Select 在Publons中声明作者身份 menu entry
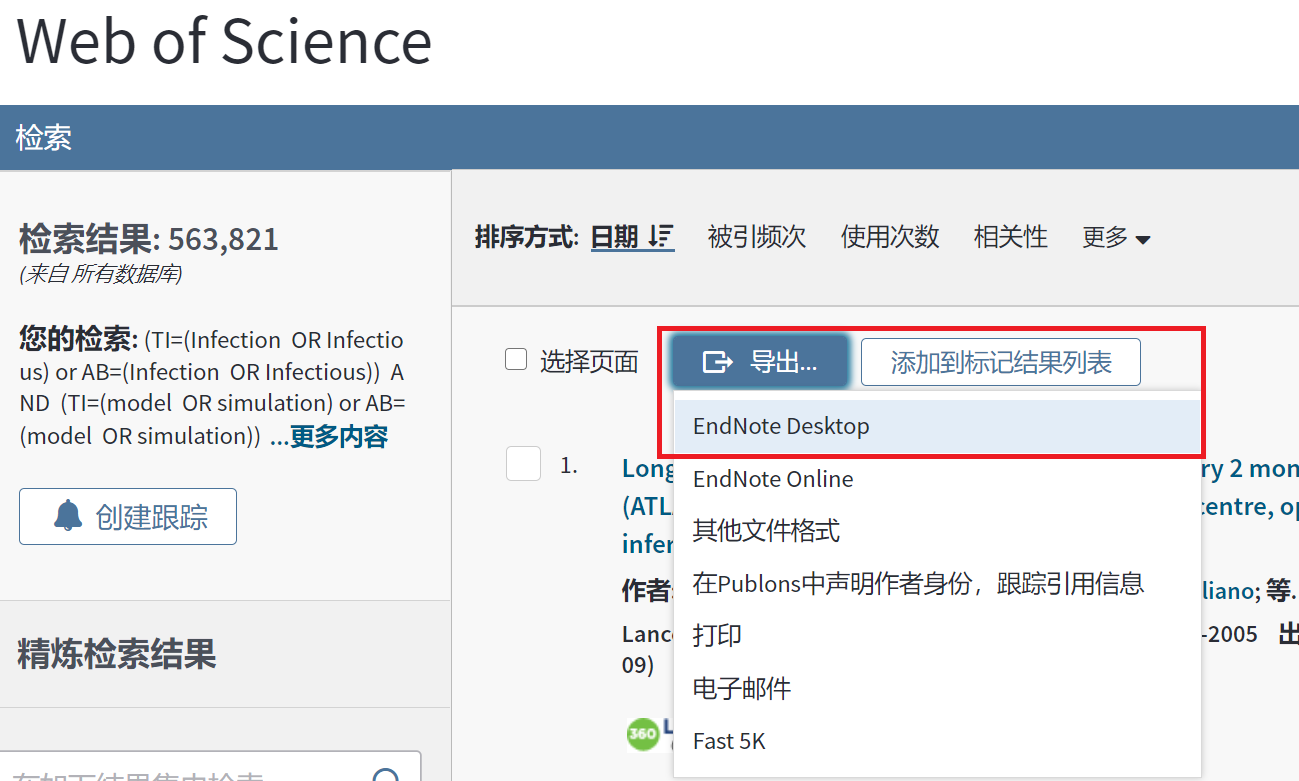Viewport: 1299px width, 781px height. tap(937, 584)
